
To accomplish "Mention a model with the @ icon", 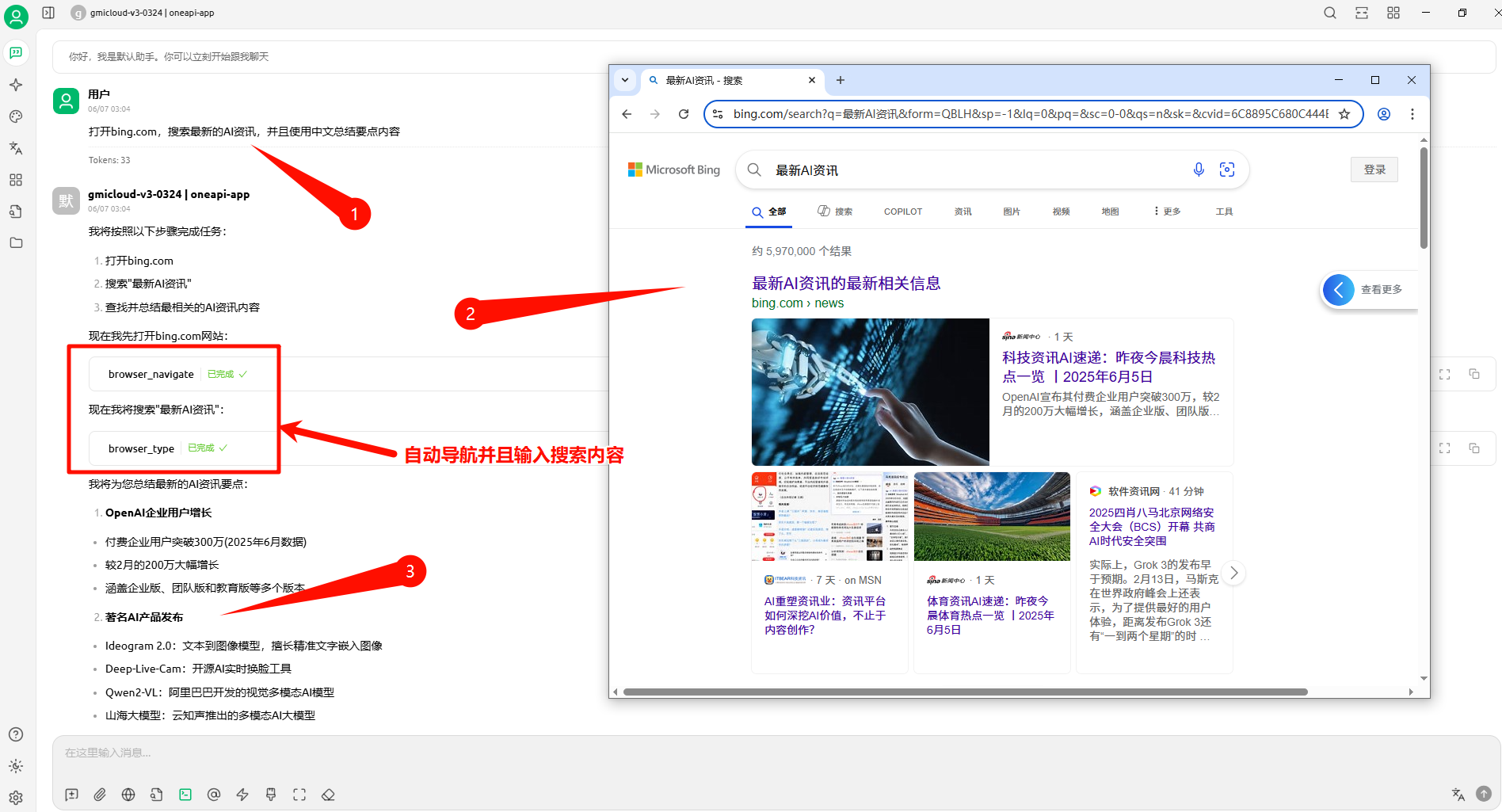I will [214, 795].
